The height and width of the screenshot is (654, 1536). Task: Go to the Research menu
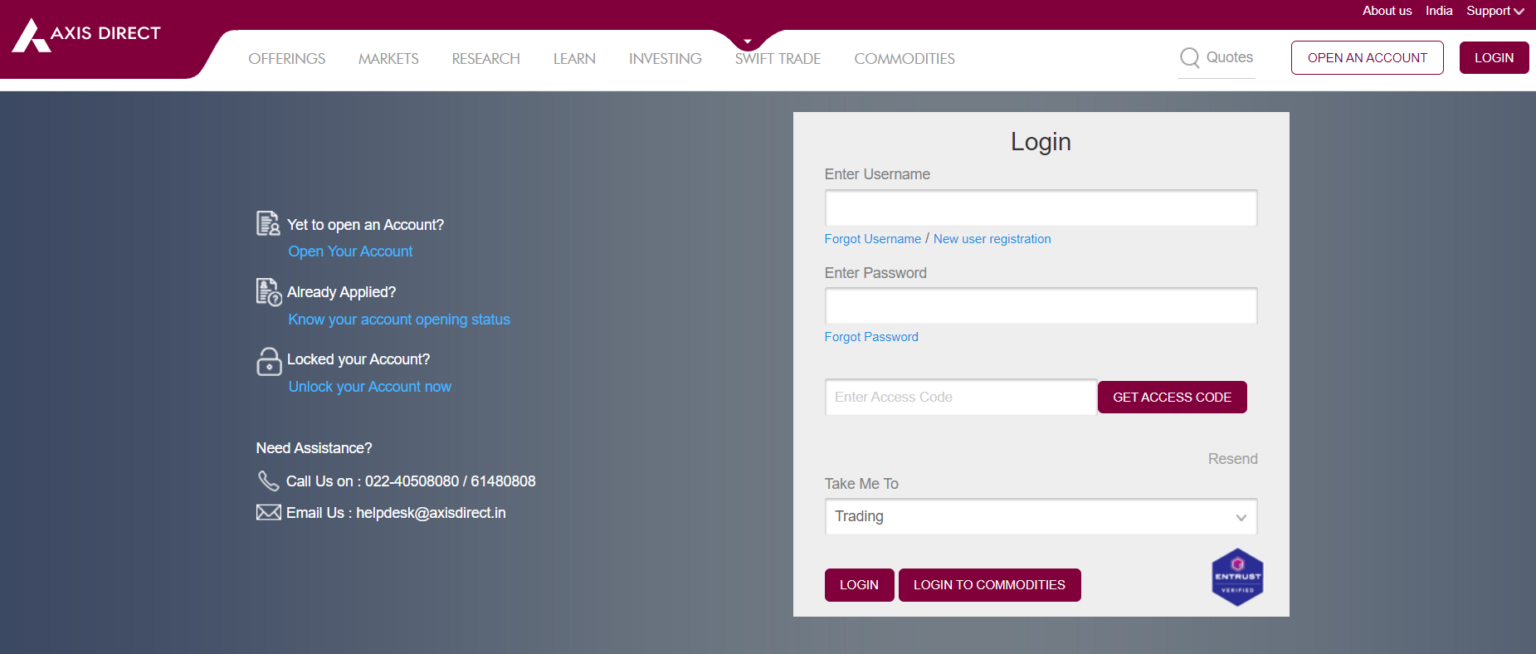[486, 59]
